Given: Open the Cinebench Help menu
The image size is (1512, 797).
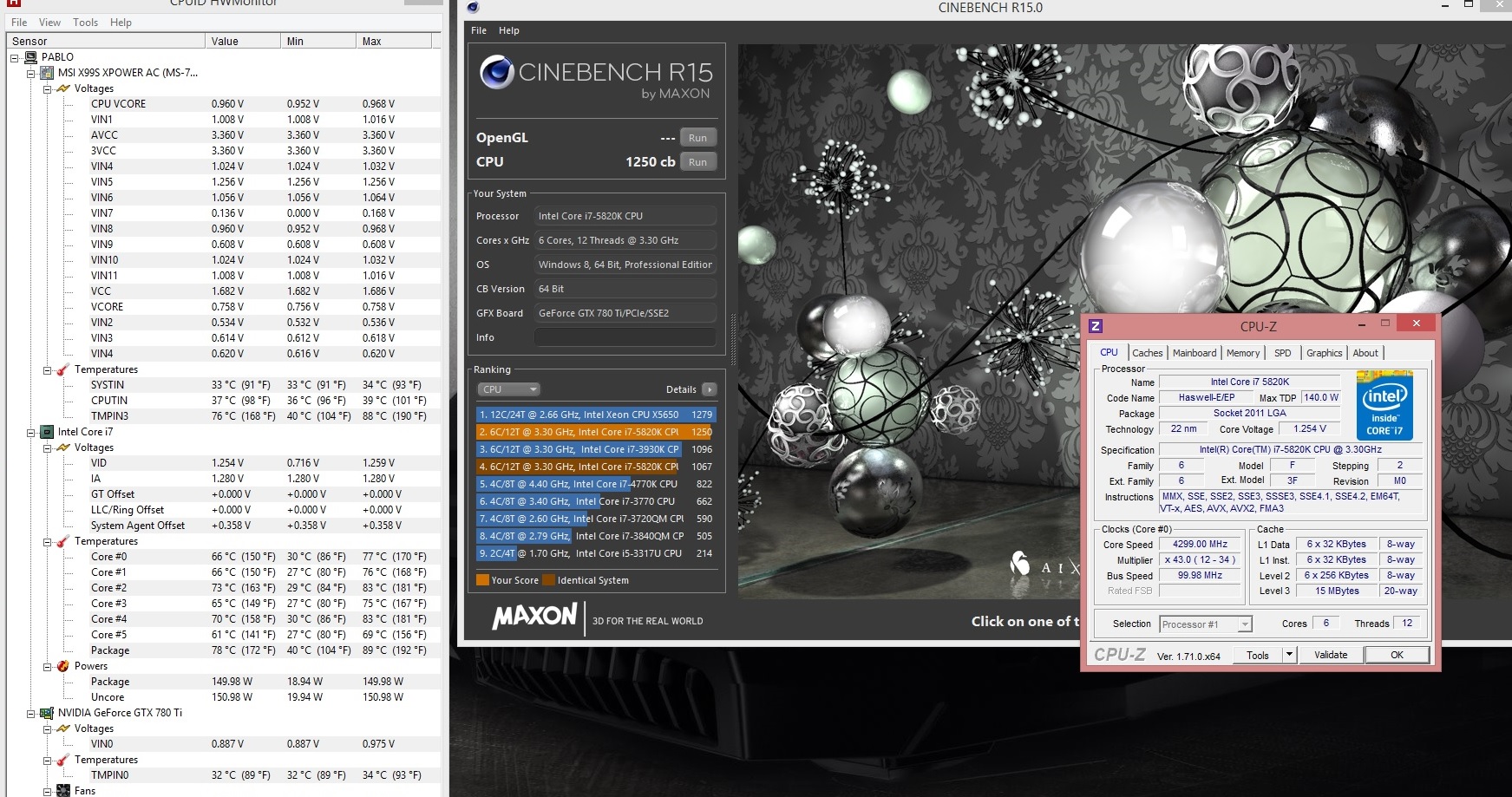Looking at the screenshot, I should point(509,30).
